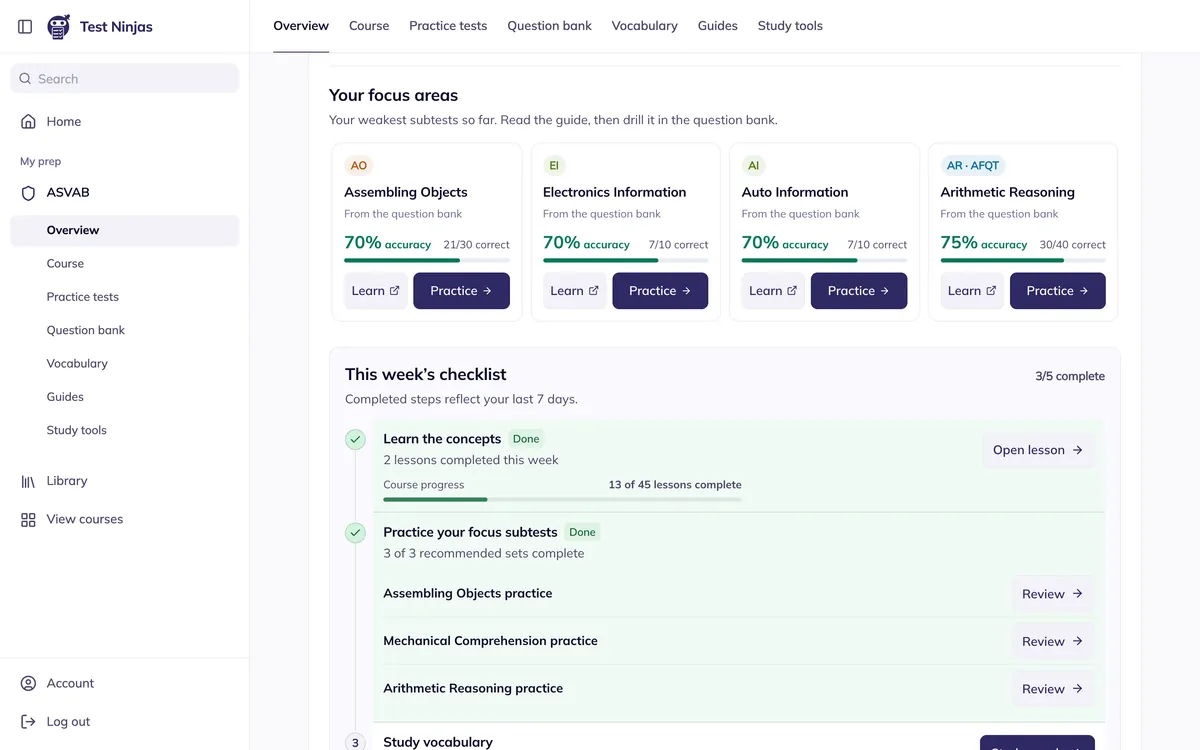Screen dimensions: 1200x750
Task: Click the Course progress bar
Action: [x=562, y=499]
